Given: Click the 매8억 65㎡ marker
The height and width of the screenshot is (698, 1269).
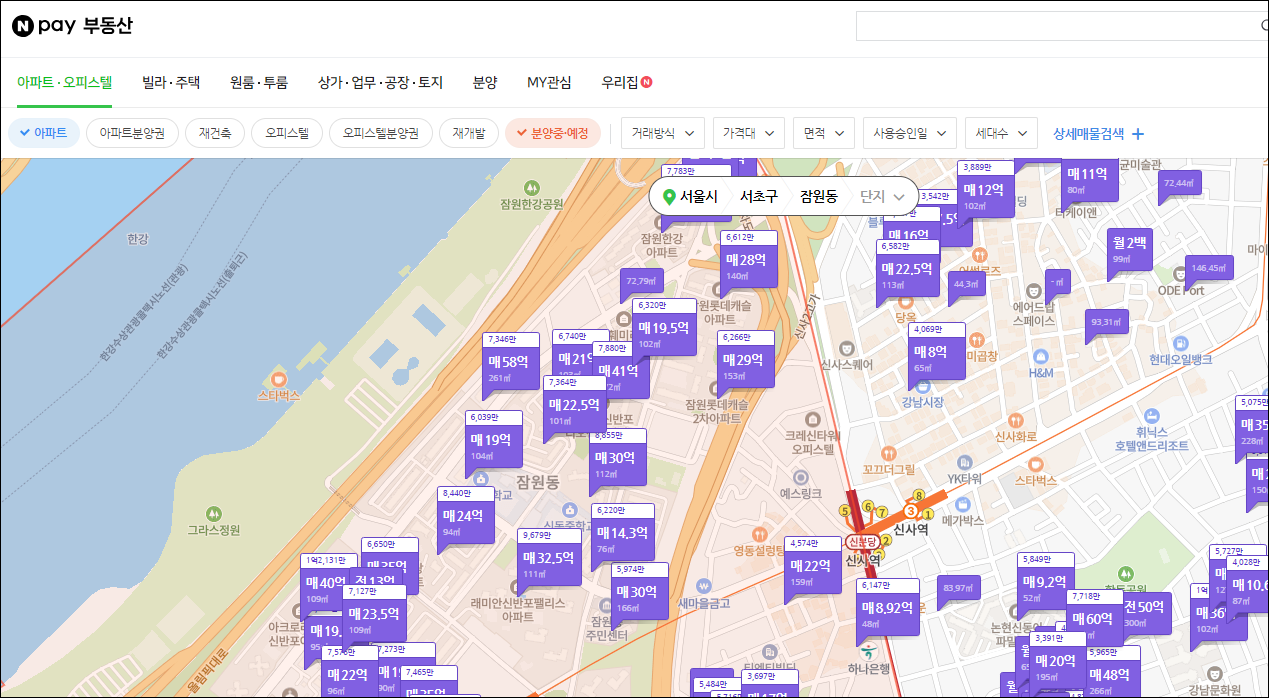Looking at the screenshot, I should tap(938, 356).
